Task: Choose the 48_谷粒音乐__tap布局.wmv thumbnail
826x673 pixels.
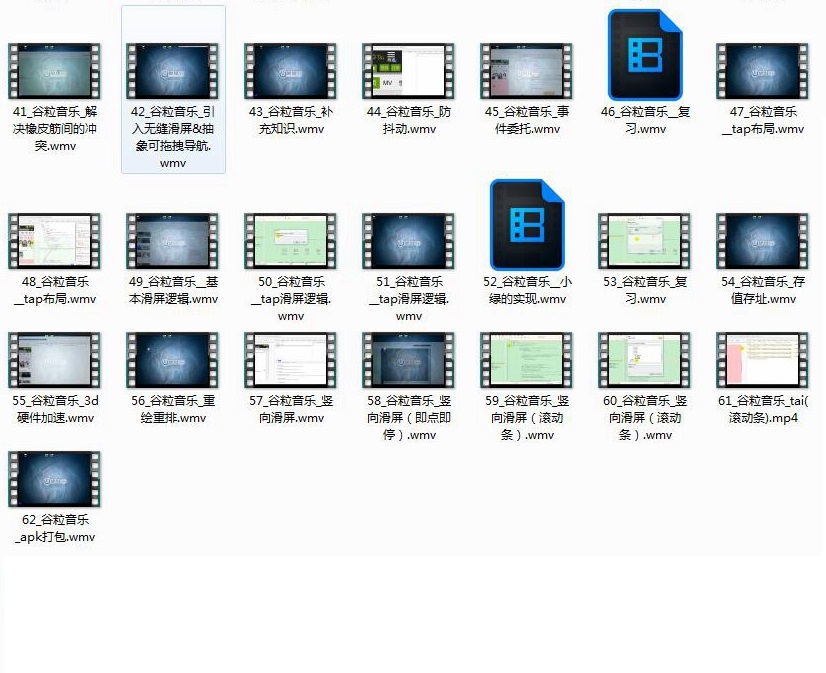Action: [x=54, y=242]
